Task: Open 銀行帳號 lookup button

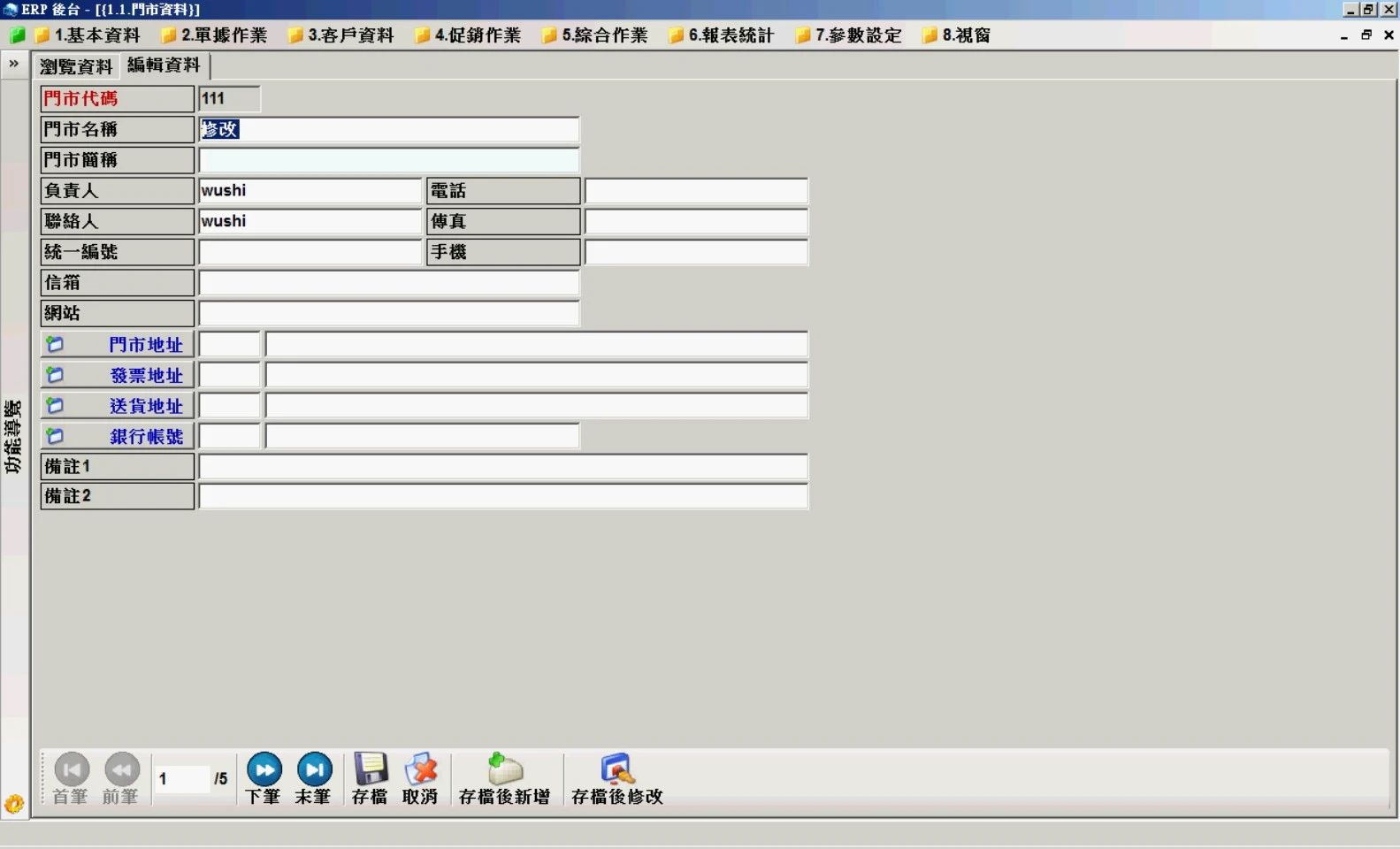Action: pyautogui.click(x=117, y=436)
